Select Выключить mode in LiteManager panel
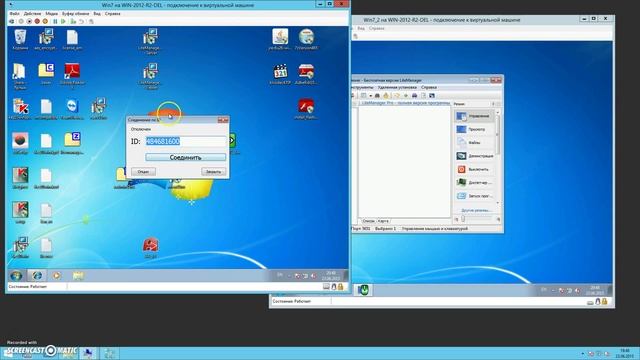Viewport: 640px width, 360px height. coord(474,169)
